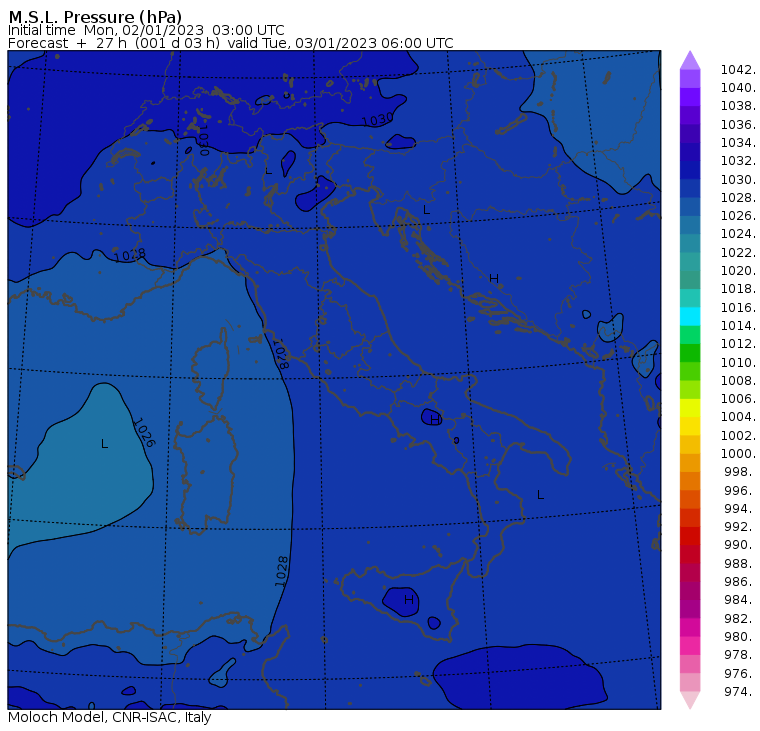Click the '1036.' legend label

pos(738,125)
